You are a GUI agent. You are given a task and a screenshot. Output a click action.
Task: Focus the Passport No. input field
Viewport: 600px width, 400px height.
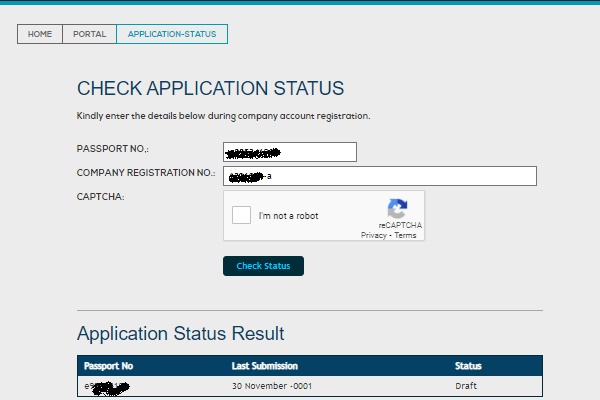pyautogui.click(x=290, y=152)
